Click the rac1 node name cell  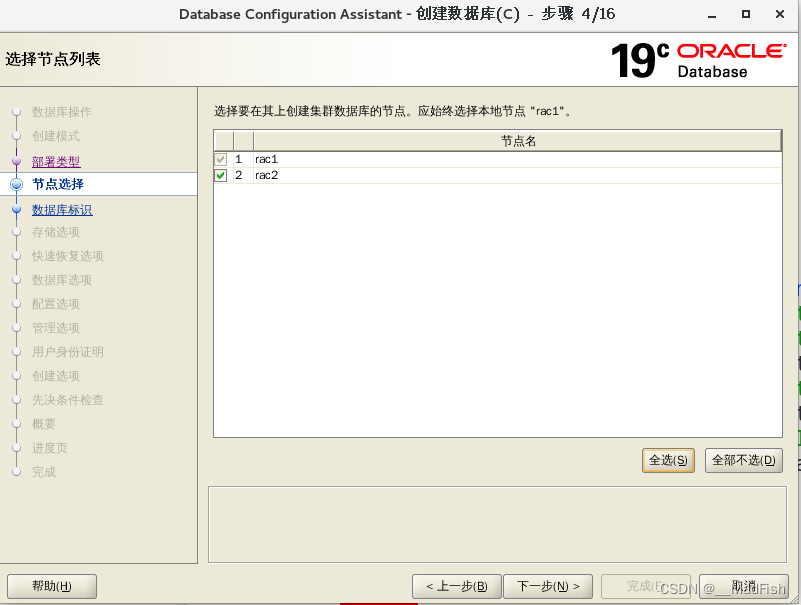[x=517, y=159]
